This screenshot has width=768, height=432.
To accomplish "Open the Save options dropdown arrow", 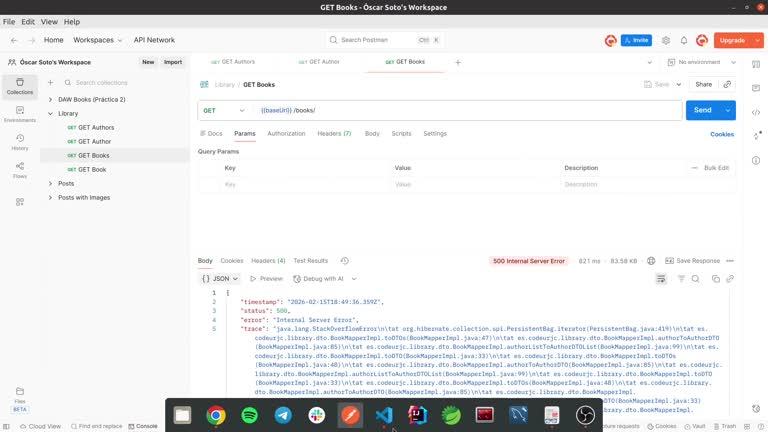I will [x=679, y=84].
